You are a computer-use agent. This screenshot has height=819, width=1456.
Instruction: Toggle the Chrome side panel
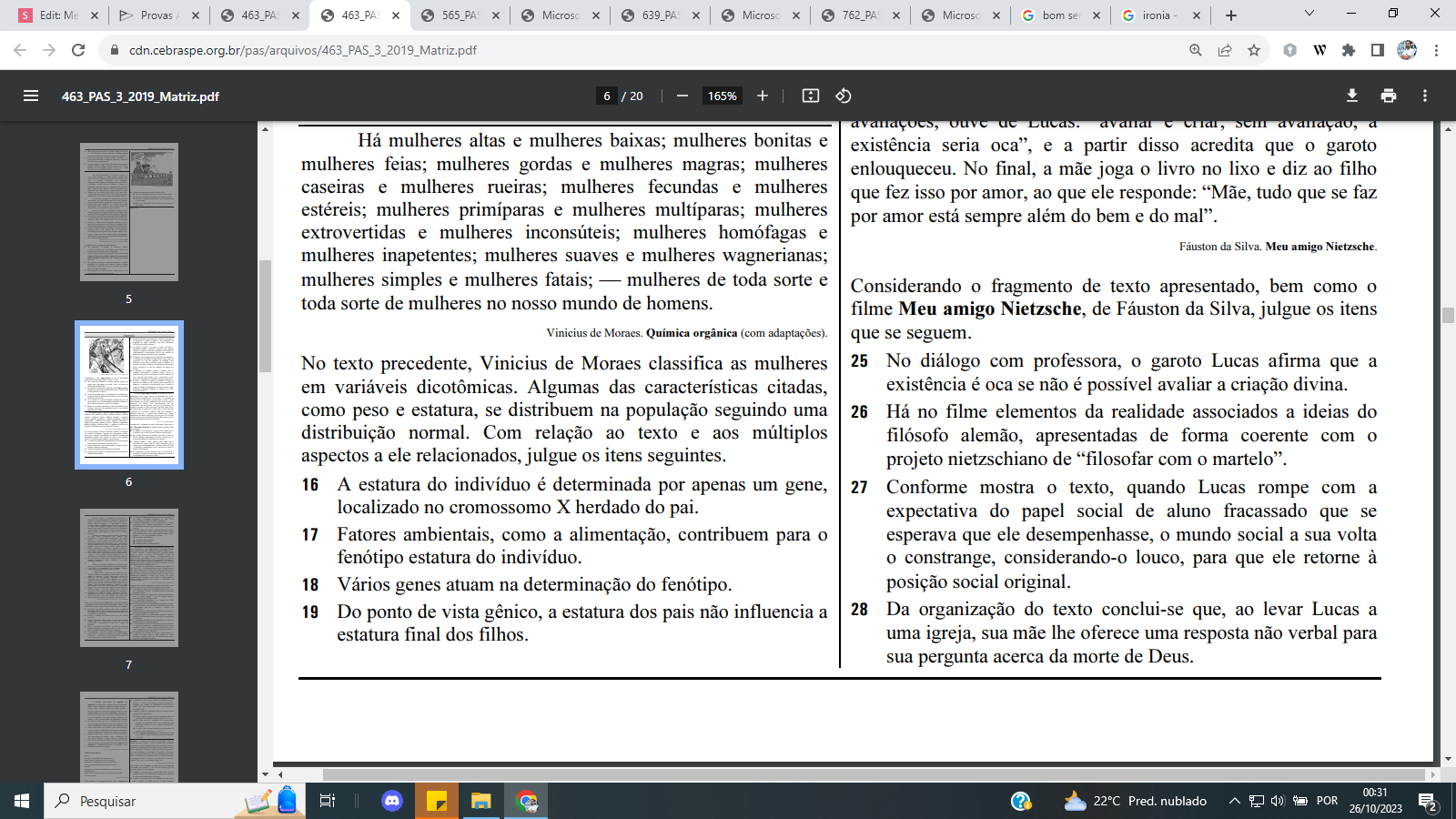(1378, 50)
